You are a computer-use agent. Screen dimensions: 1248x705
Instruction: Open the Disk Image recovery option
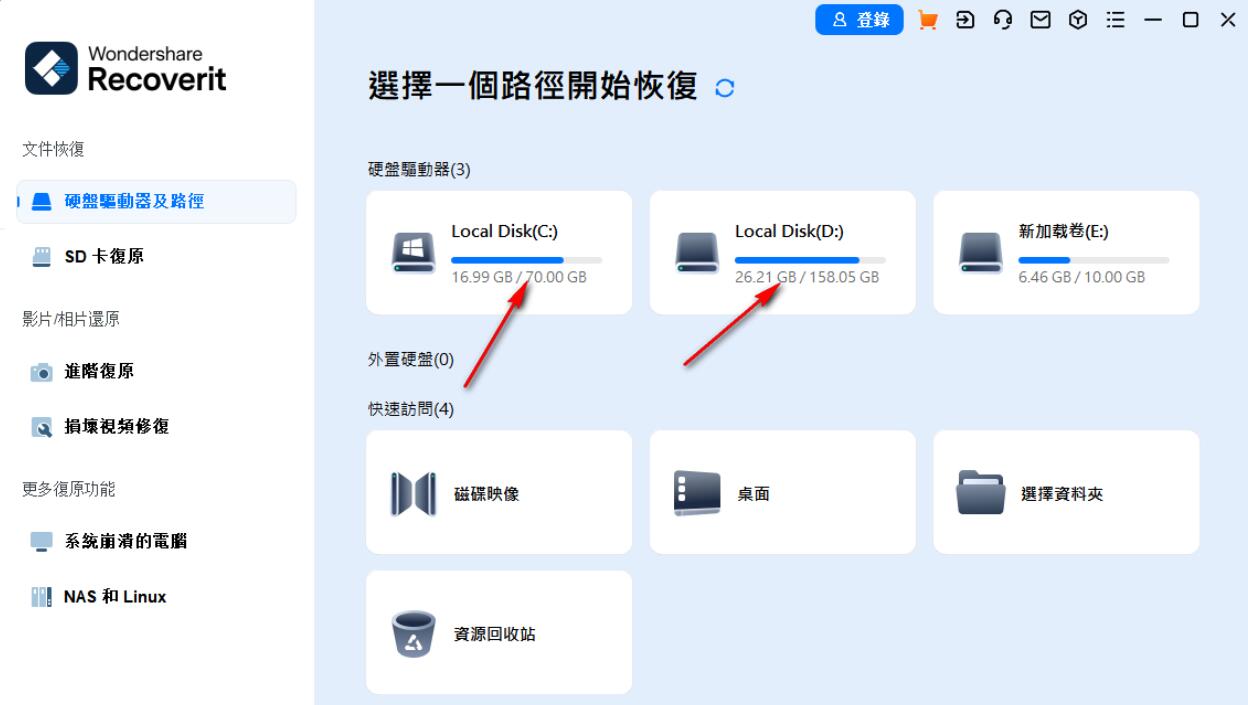[498, 491]
